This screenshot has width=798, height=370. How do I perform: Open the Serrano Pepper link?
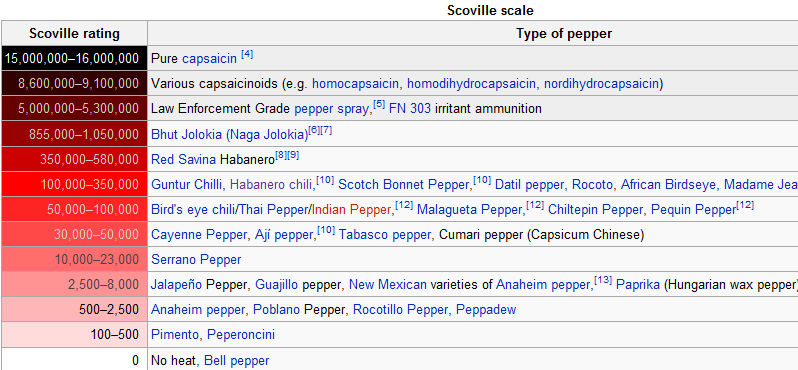pyautogui.click(x=196, y=260)
